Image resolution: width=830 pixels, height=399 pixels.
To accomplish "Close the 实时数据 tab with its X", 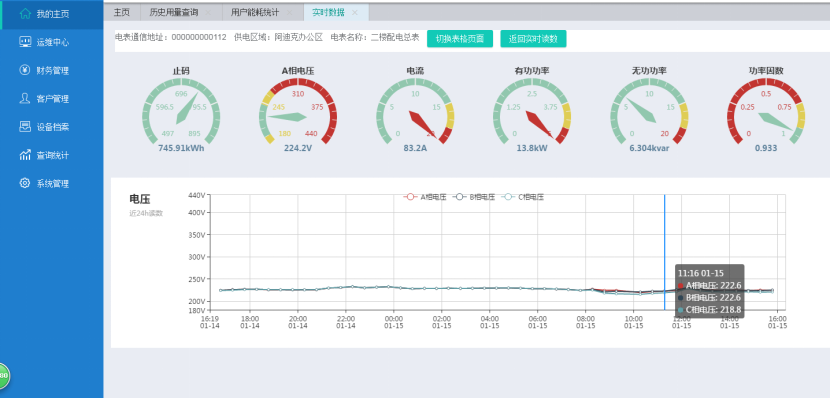I will click(x=355, y=13).
